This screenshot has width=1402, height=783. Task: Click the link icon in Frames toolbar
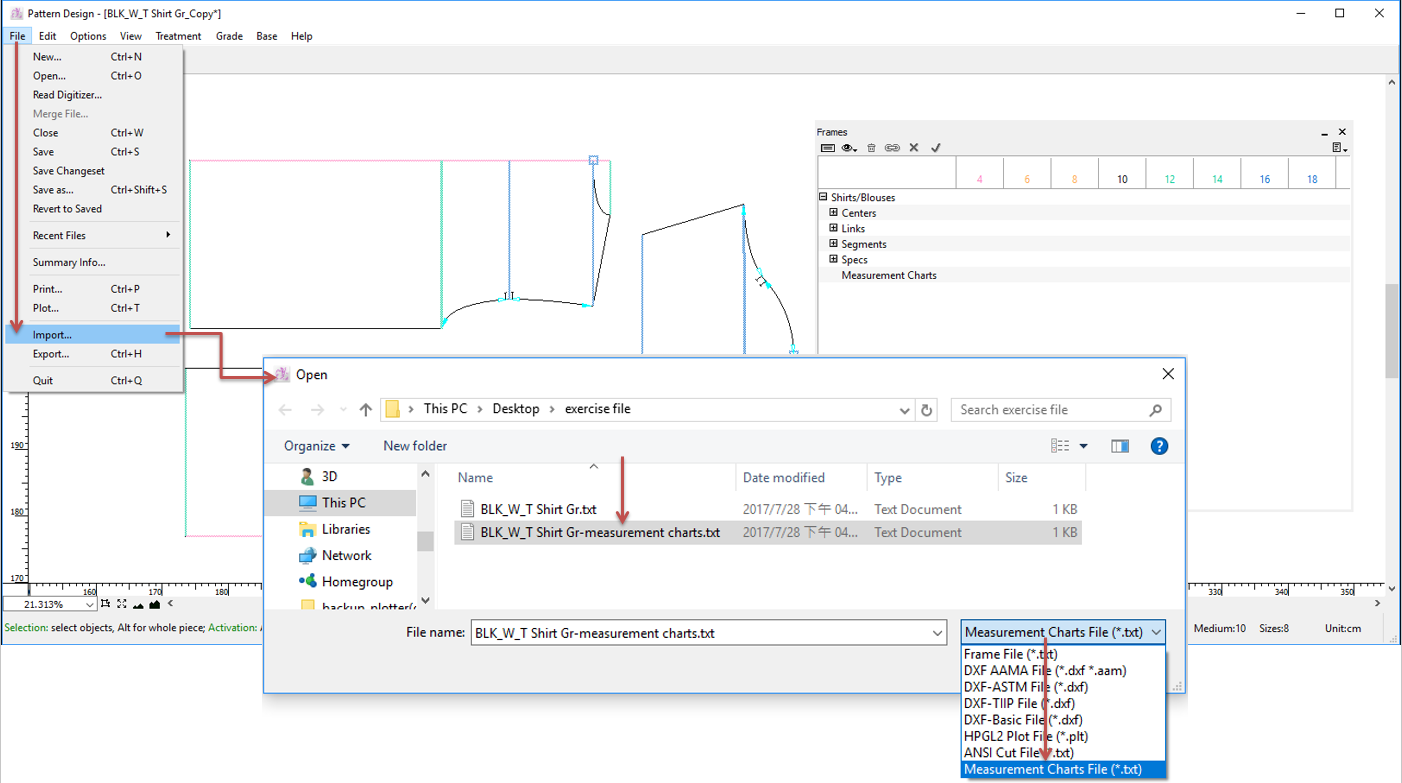892,148
